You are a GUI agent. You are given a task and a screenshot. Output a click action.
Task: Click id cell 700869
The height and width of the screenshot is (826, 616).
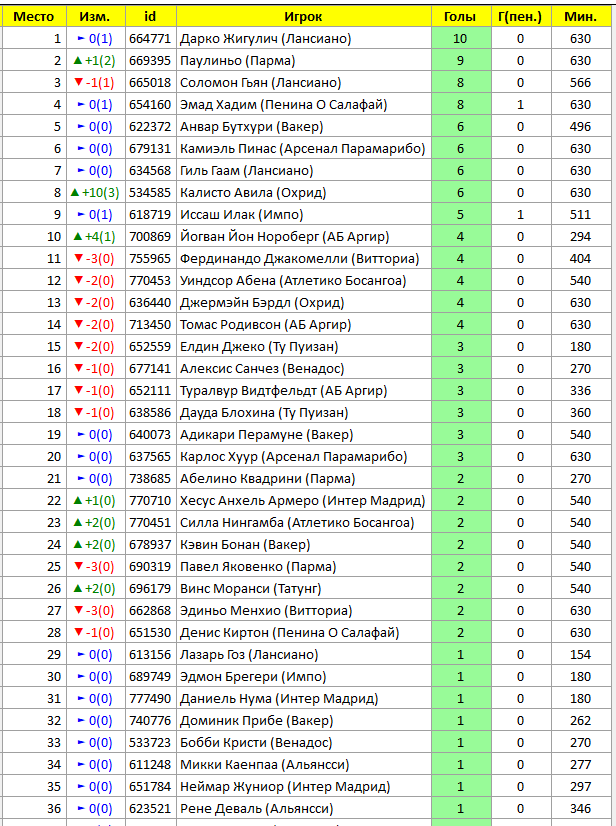click(151, 237)
